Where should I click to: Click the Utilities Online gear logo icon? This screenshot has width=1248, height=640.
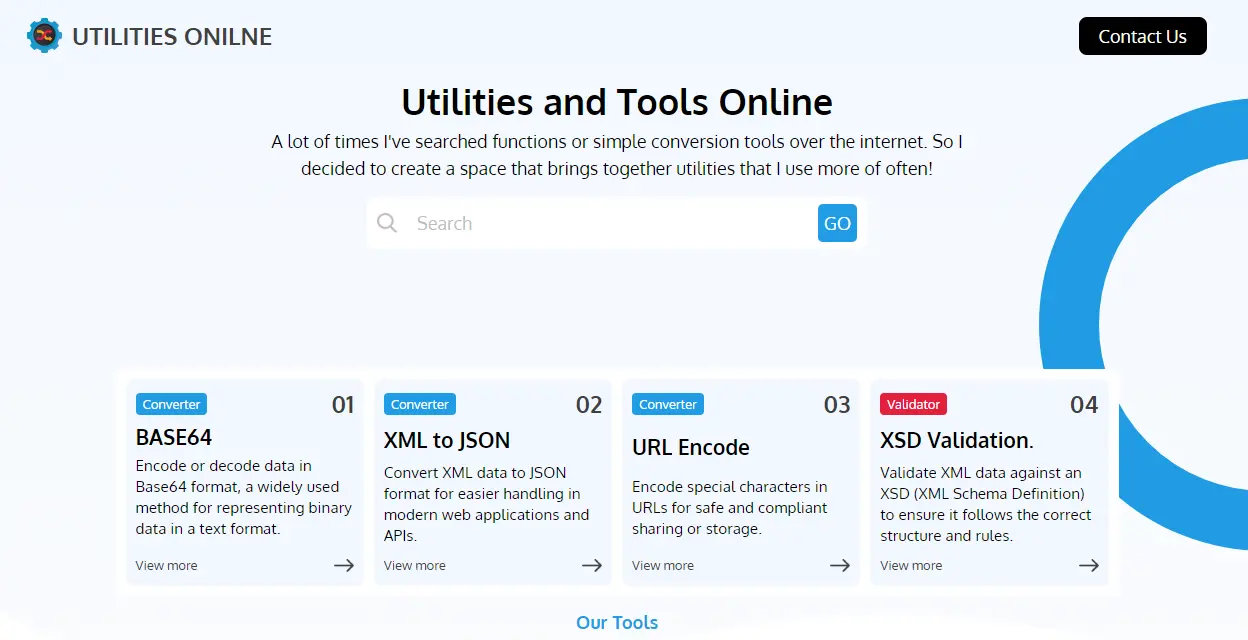44,36
